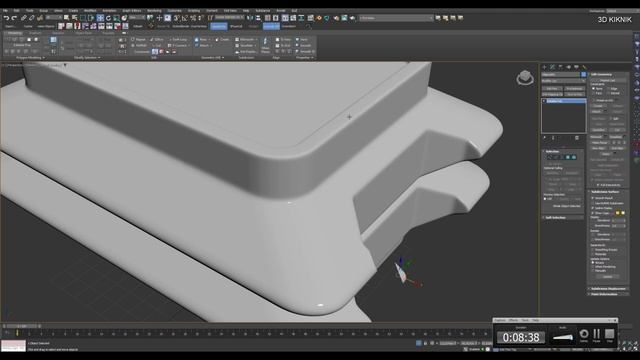Set Update Options to Manually
The image size is (640, 360).
[x=593, y=271]
